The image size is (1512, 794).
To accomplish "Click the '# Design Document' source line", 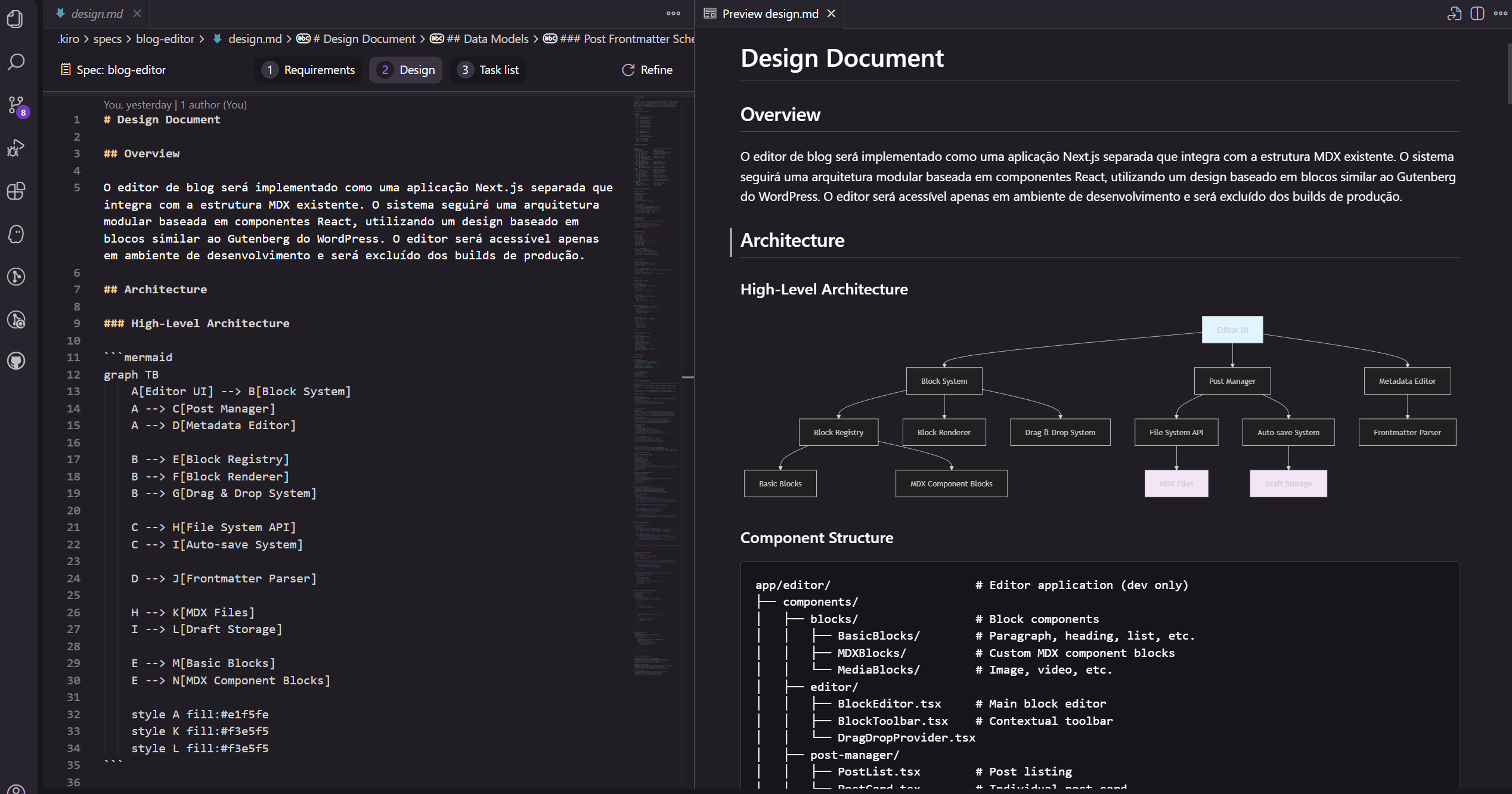I will tap(162, 120).
